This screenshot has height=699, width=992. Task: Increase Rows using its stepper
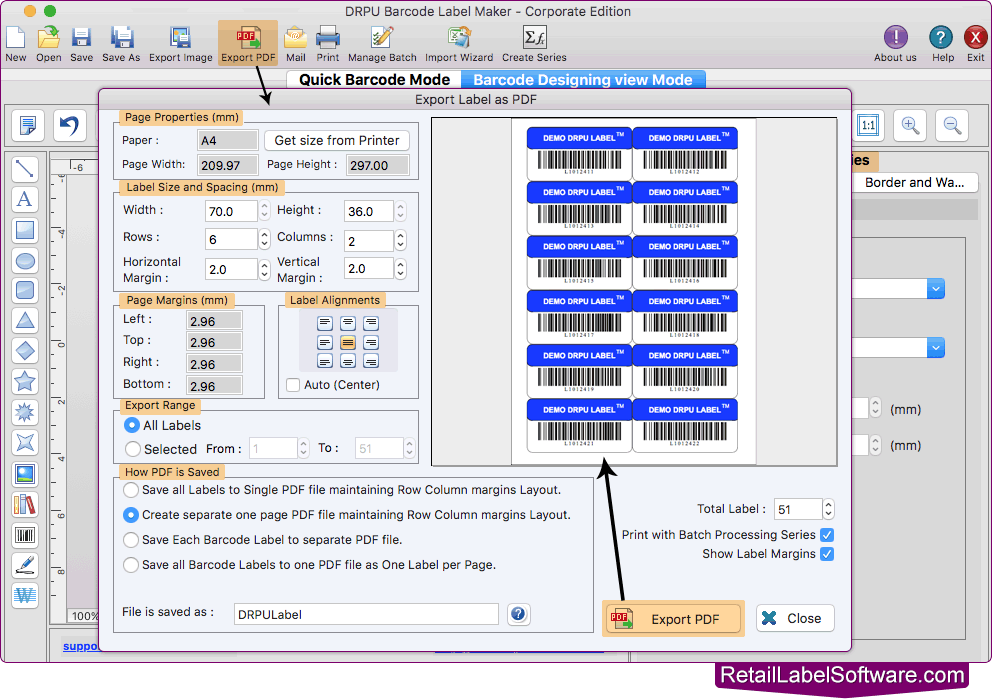click(x=263, y=235)
